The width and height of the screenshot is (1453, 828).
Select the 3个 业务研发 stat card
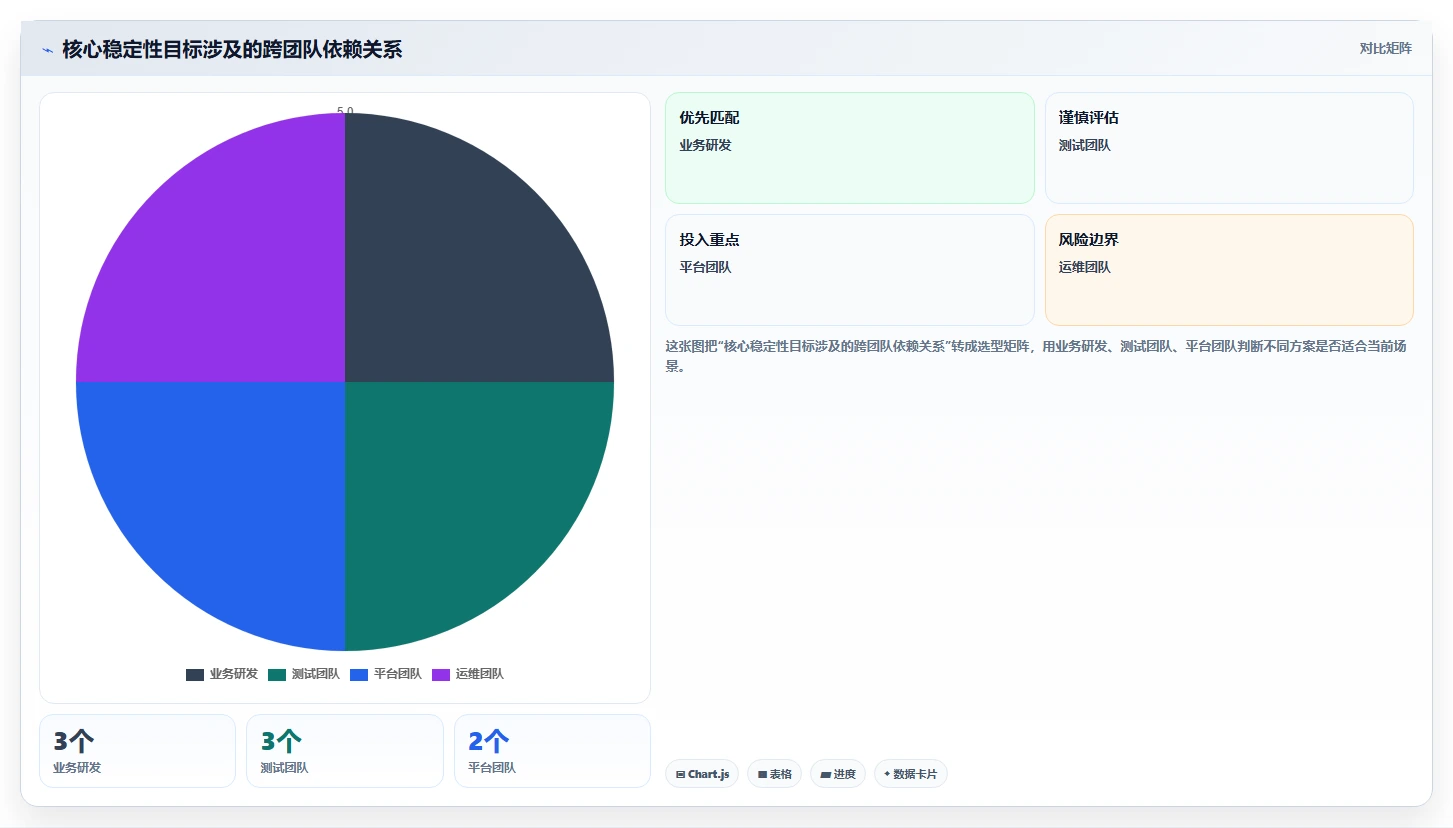pyautogui.click(x=137, y=751)
